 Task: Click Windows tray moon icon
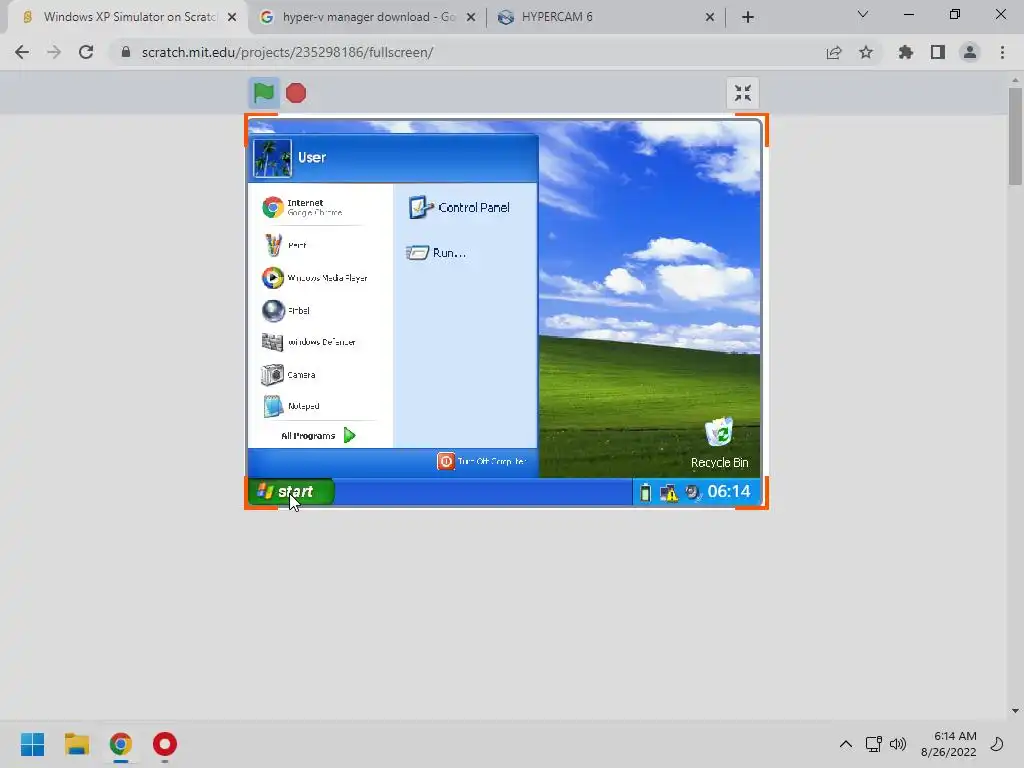pos(997,744)
